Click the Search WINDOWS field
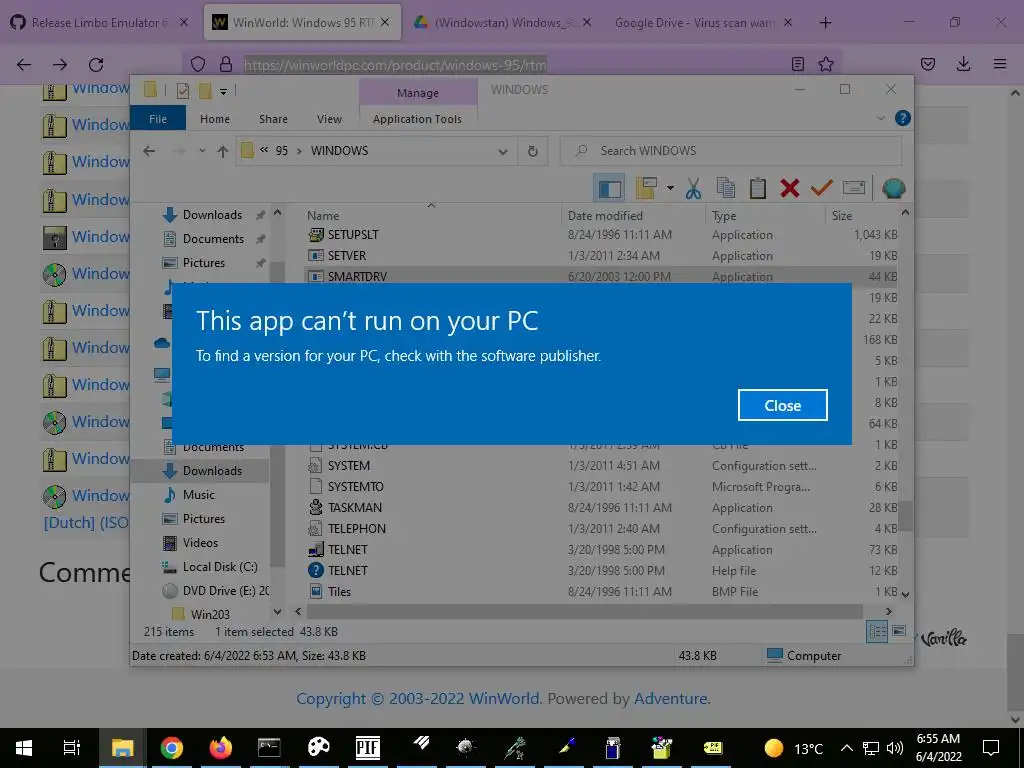This screenshot has width=1024, height=768. click(731, 151)
